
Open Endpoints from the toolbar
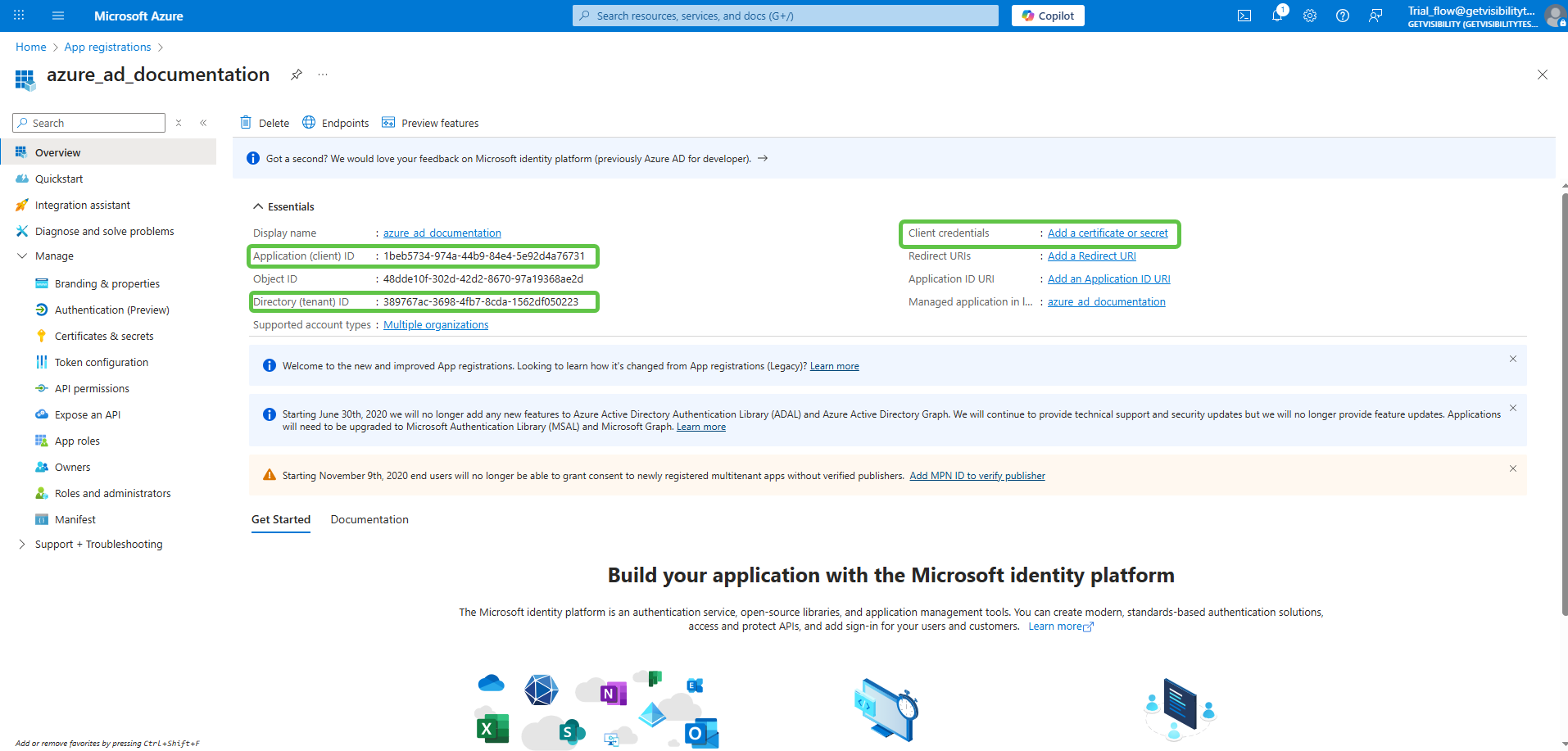(336, 123)
